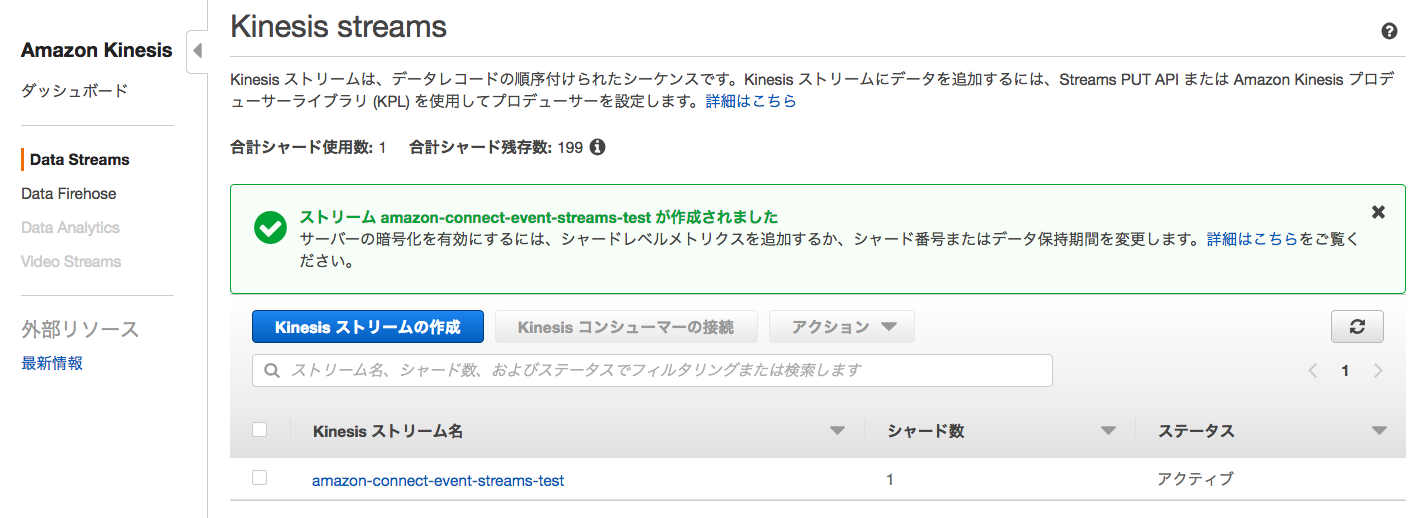Image resolution: width=1423 pixels, height=518 pixels.
Task: Toggle the select-all streams checkbox
Action: [x=260, y=430]
